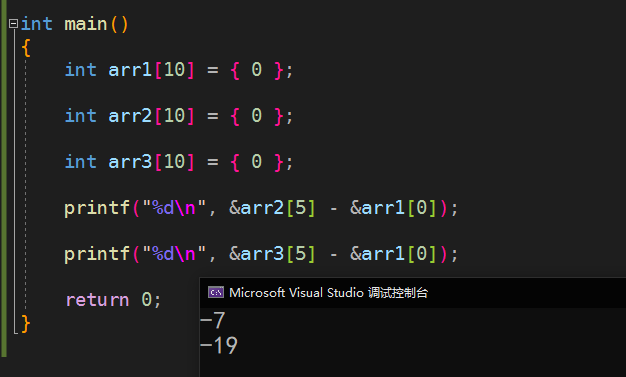Click the 'int arr2[10] = { 0 };' line

[179, 116]
